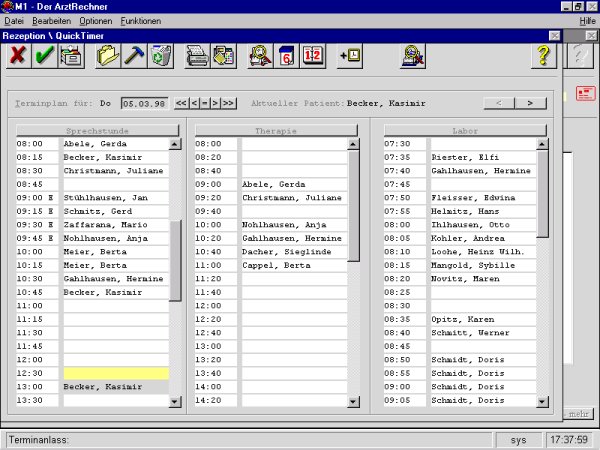Image resolution: width=600 pixels, height=450 pixels.
Task: Select Kohler, Andrea at 08:05 Labor
Action: point(483,238)
